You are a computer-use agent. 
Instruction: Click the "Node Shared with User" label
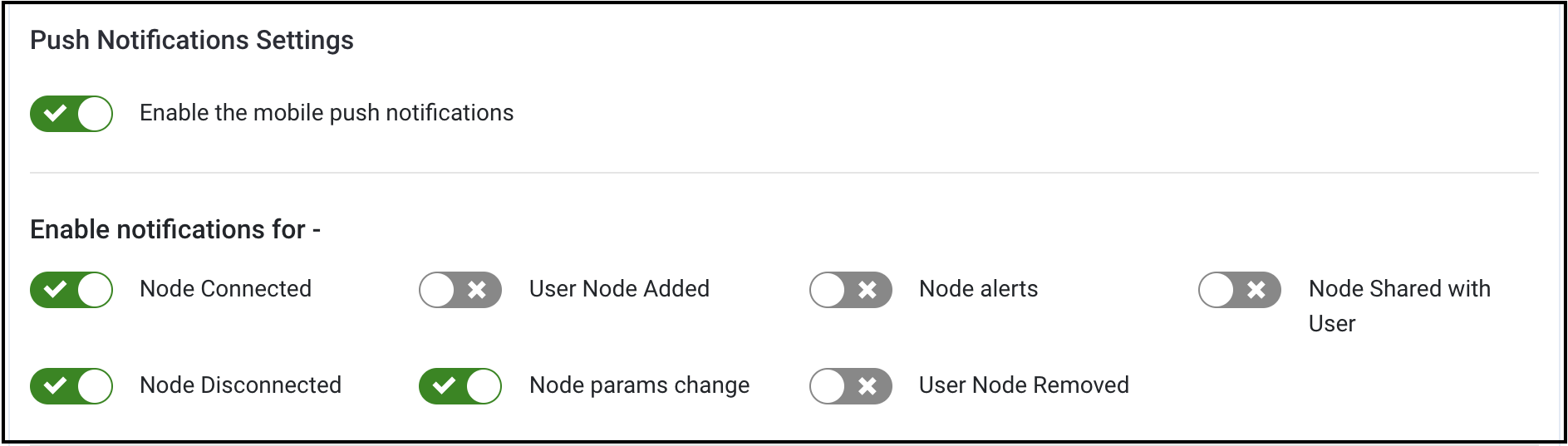coord(1399,289)
